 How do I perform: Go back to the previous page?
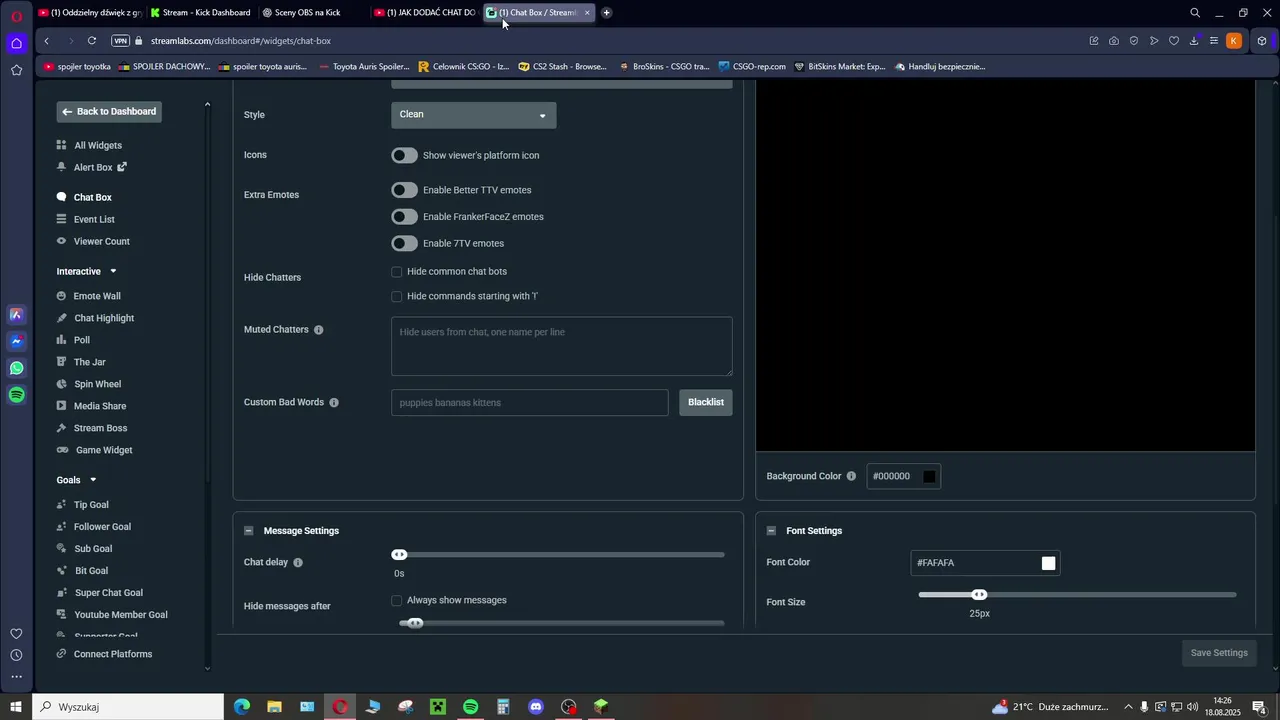point(47,41)
